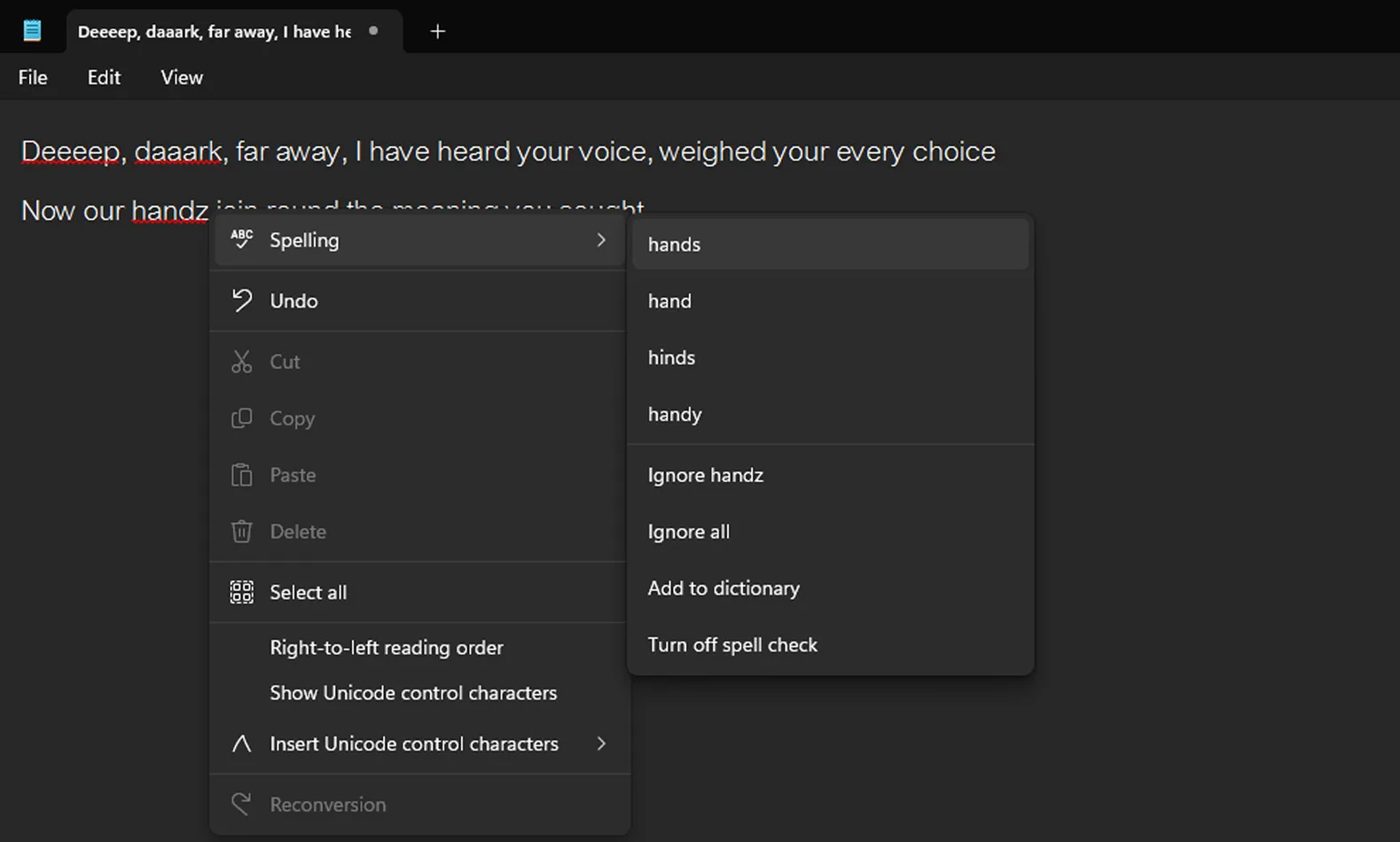This screenshot has height=842, width=1400.
Task: Open the View menu
Action: pos(182,78)
